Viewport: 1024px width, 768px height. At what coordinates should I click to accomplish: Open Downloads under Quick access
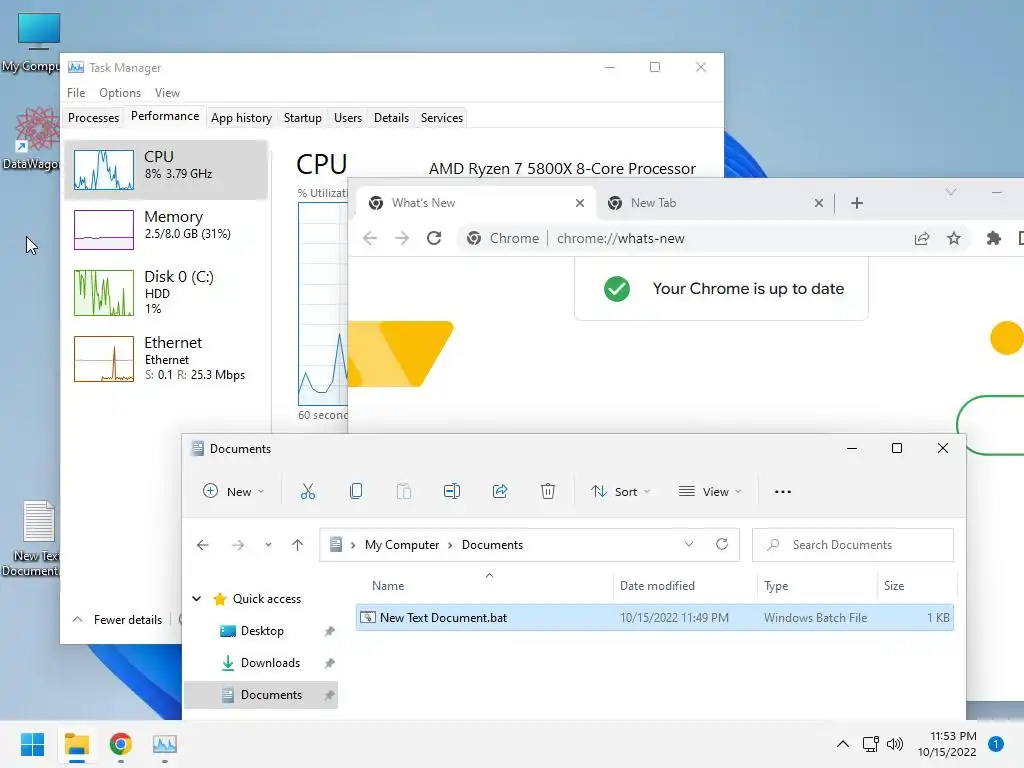pos(261,663)
